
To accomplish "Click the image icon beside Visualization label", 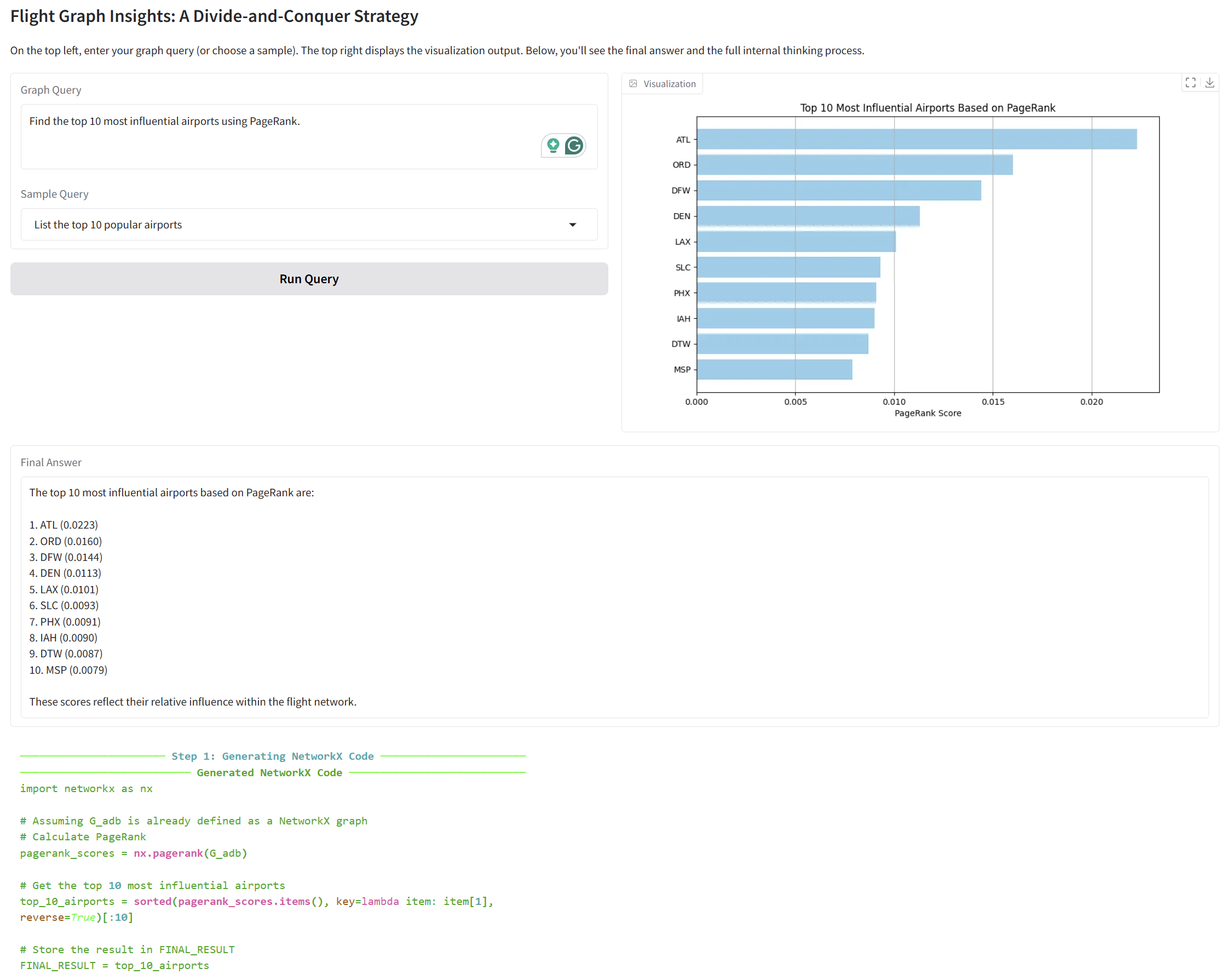I will pos(633,84).
